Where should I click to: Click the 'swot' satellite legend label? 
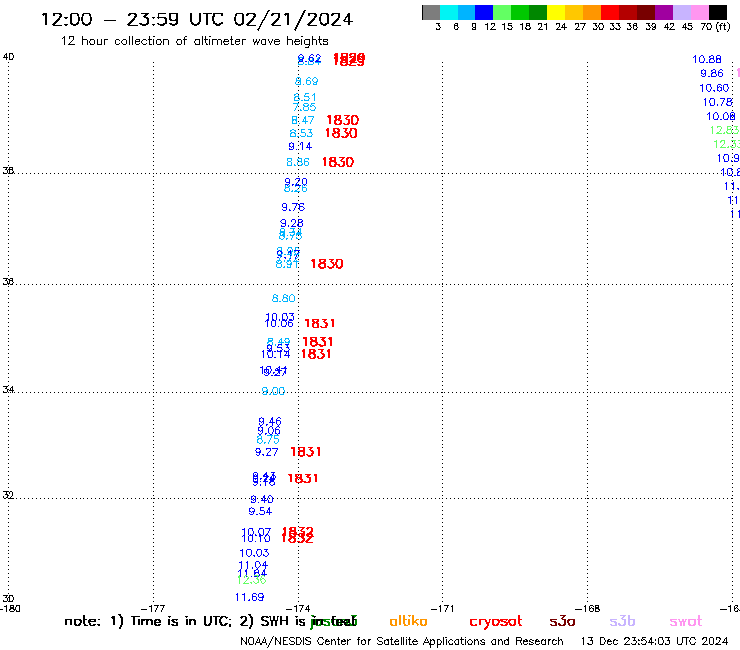point(686,621)
